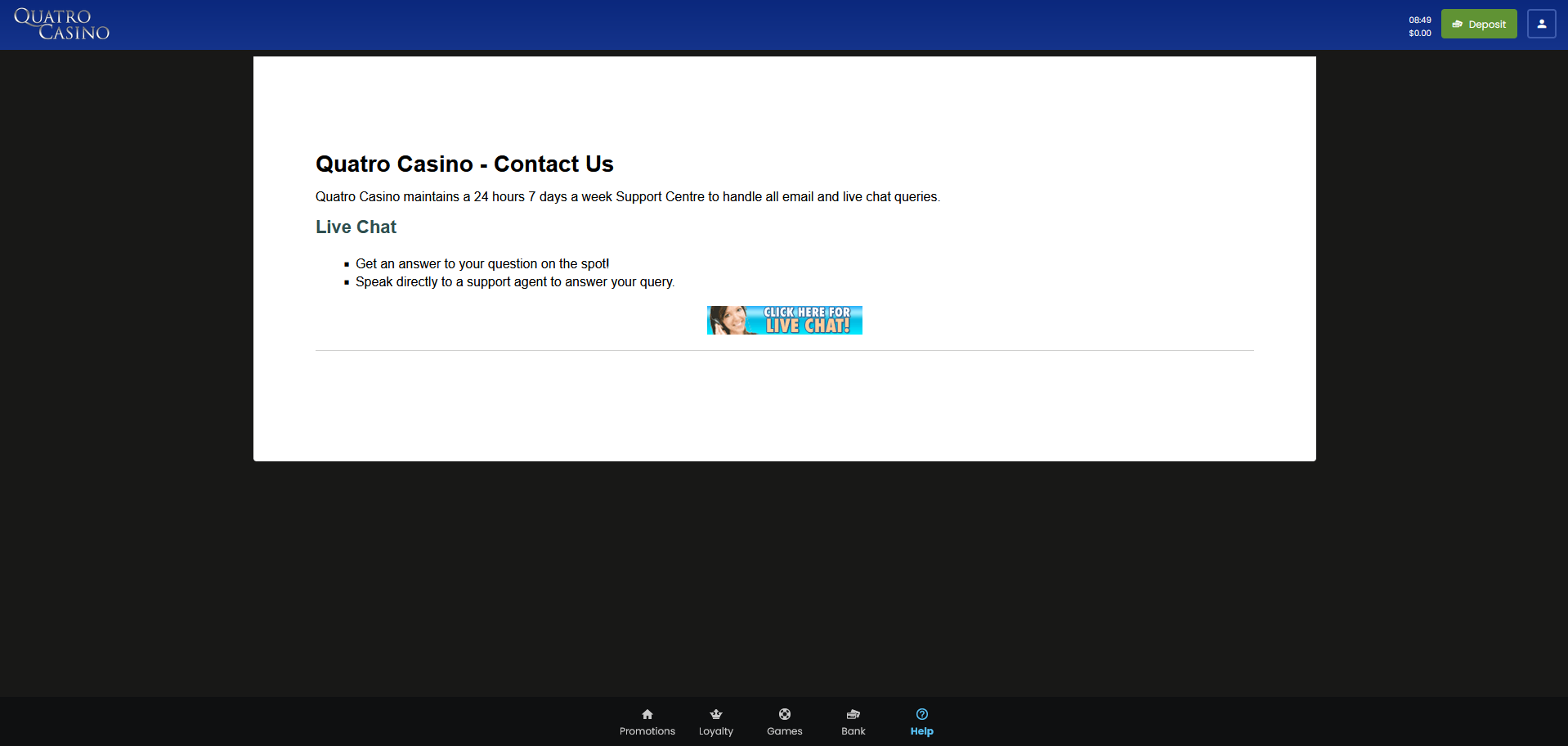Image resolution: width=1568 pixels, height=746 pixels.
Task: Click the Live Chat section heading
Action: pyautogui.click(x=356, y=227)
